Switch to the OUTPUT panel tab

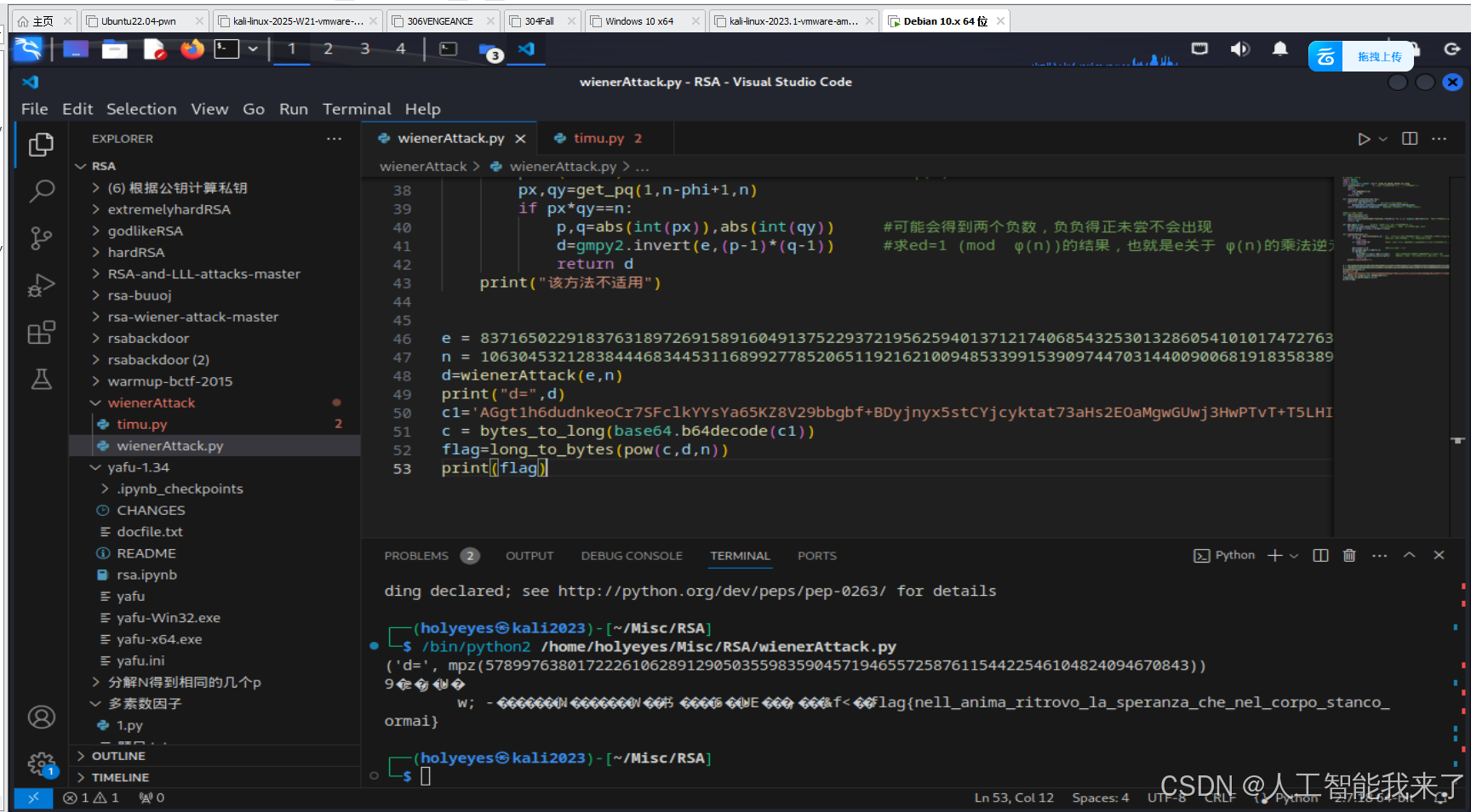tap(529, 556)
